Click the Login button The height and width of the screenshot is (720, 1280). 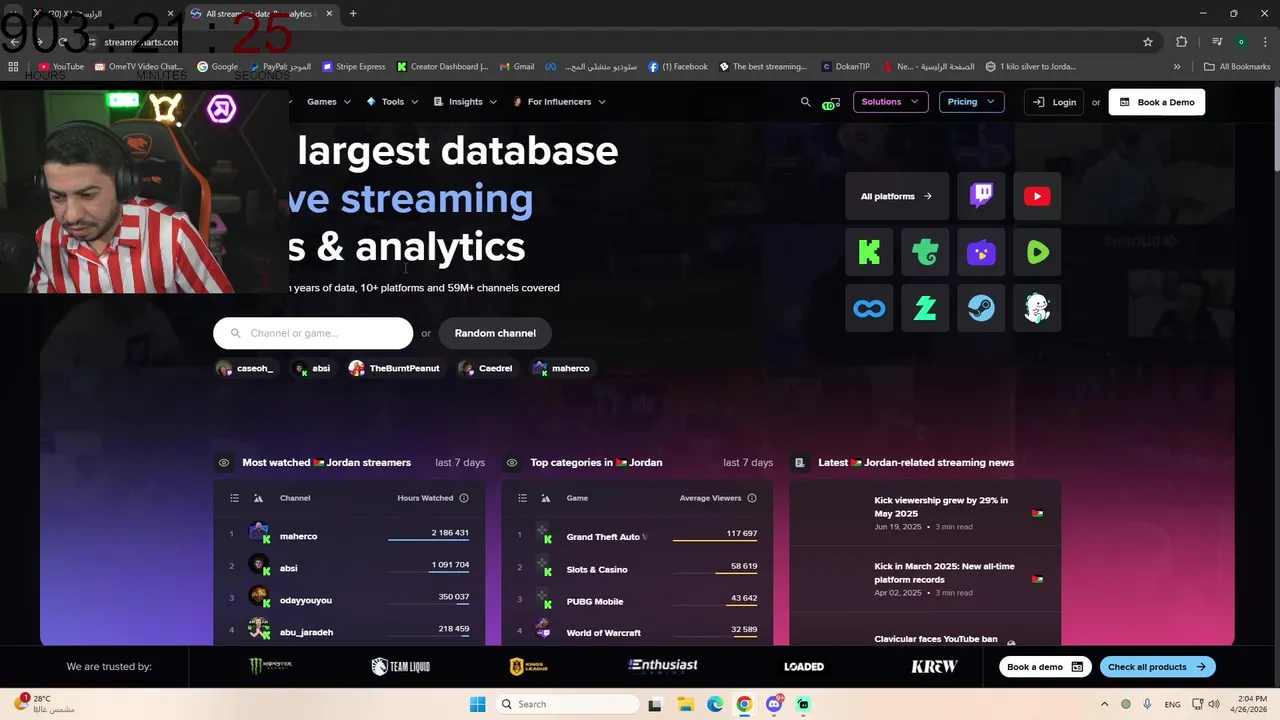tap(1054, 102)
